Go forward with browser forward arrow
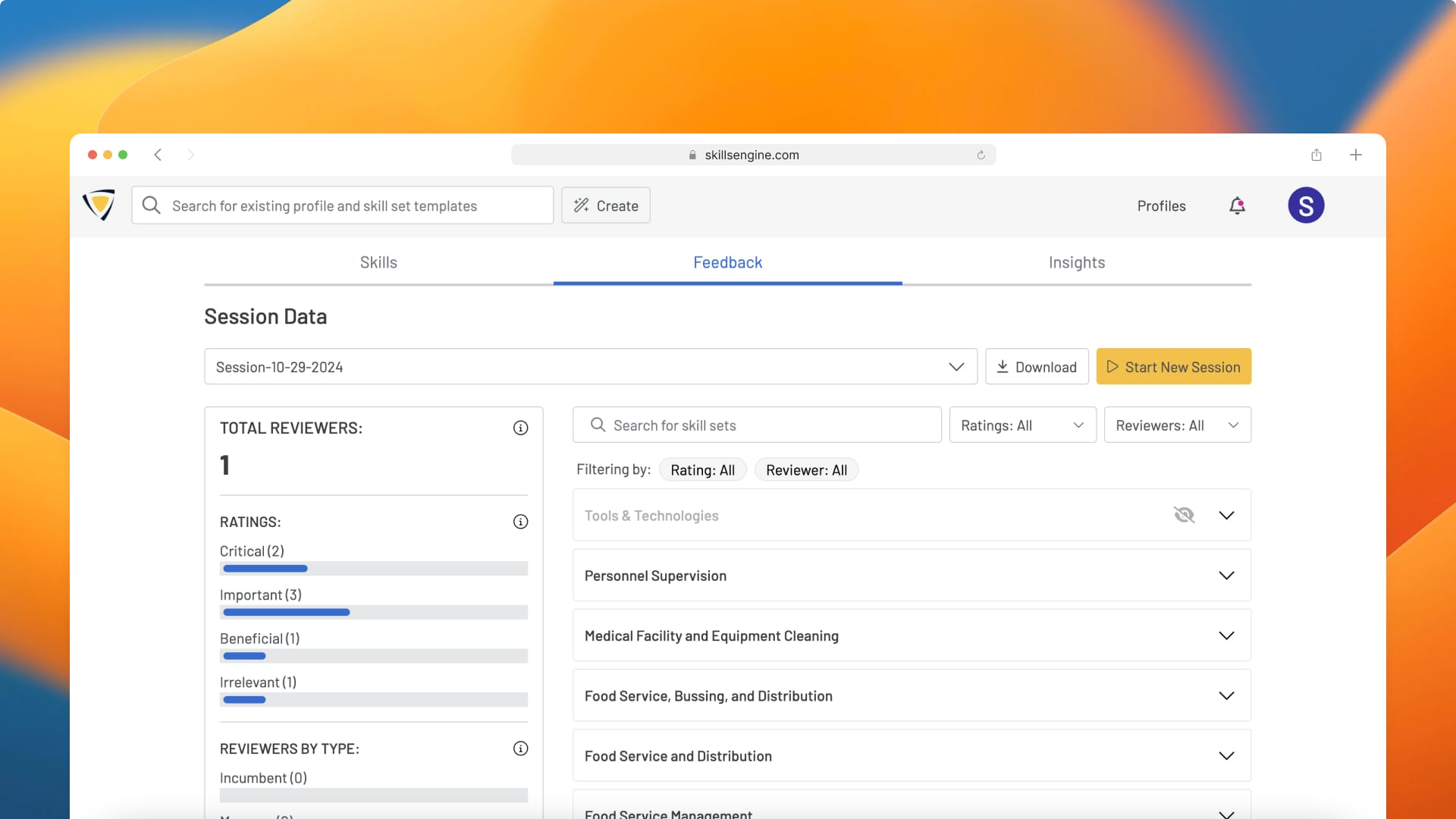The height and width of the screenshot is (819, 1456). 190,155
